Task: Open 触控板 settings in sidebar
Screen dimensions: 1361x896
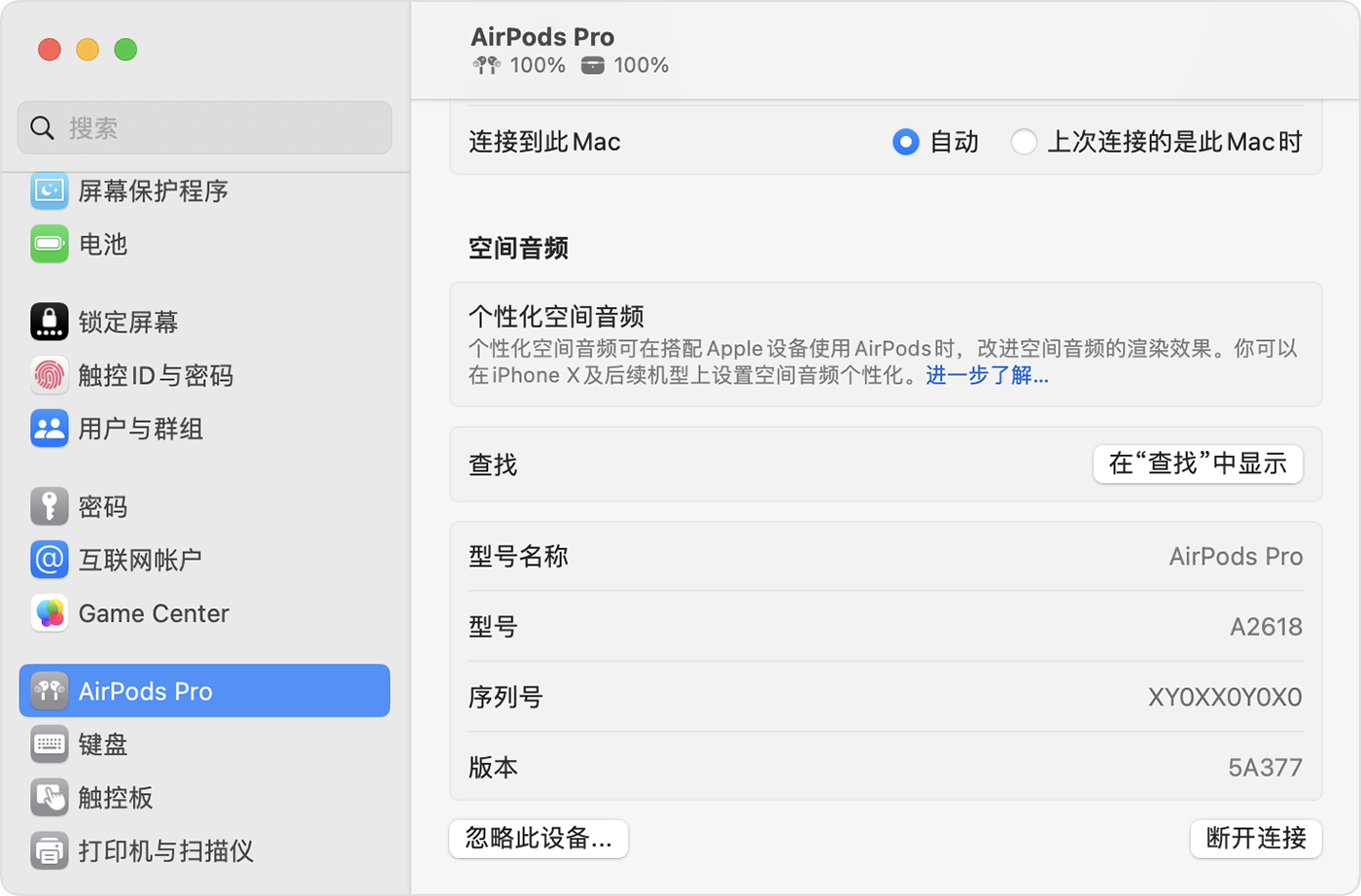Action: 204,798
